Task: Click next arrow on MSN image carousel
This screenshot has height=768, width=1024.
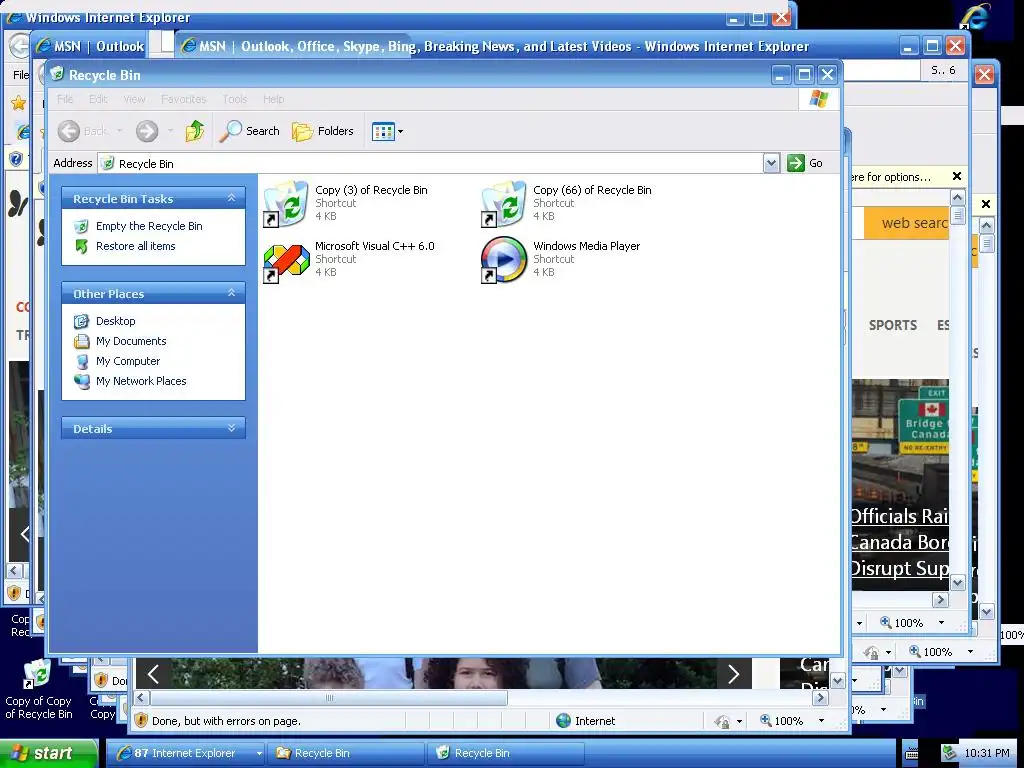Action: click(733, 673)
